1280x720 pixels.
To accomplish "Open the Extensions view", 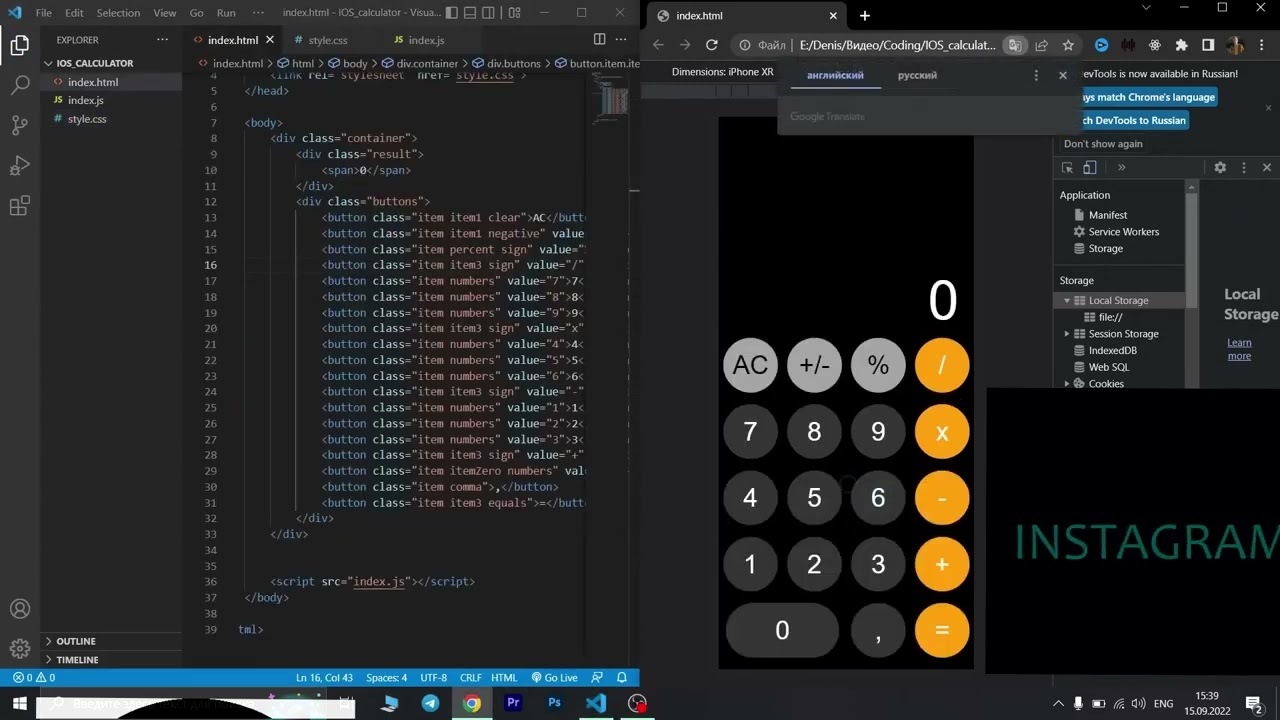I will click(19, 206).
